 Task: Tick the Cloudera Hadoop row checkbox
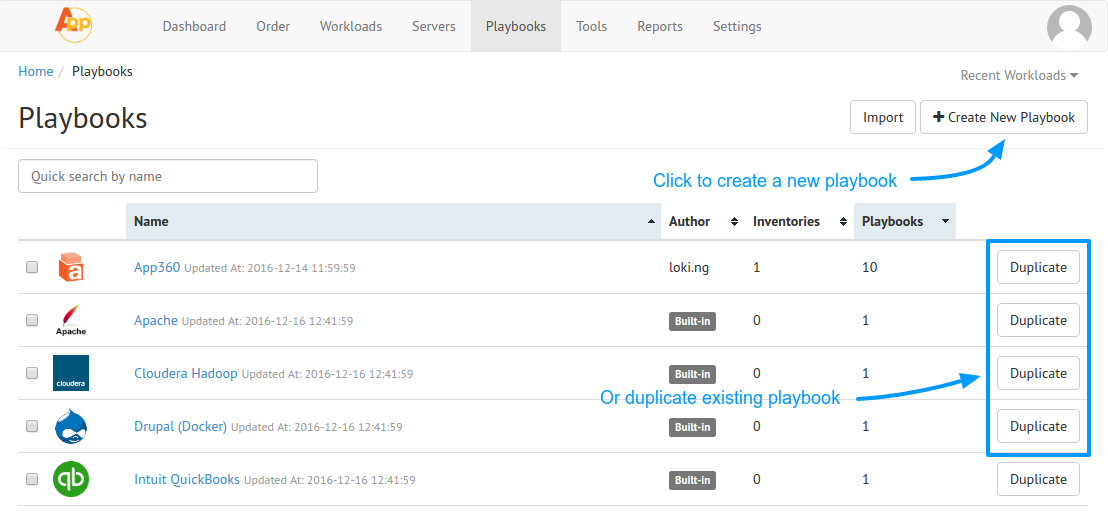32,373
